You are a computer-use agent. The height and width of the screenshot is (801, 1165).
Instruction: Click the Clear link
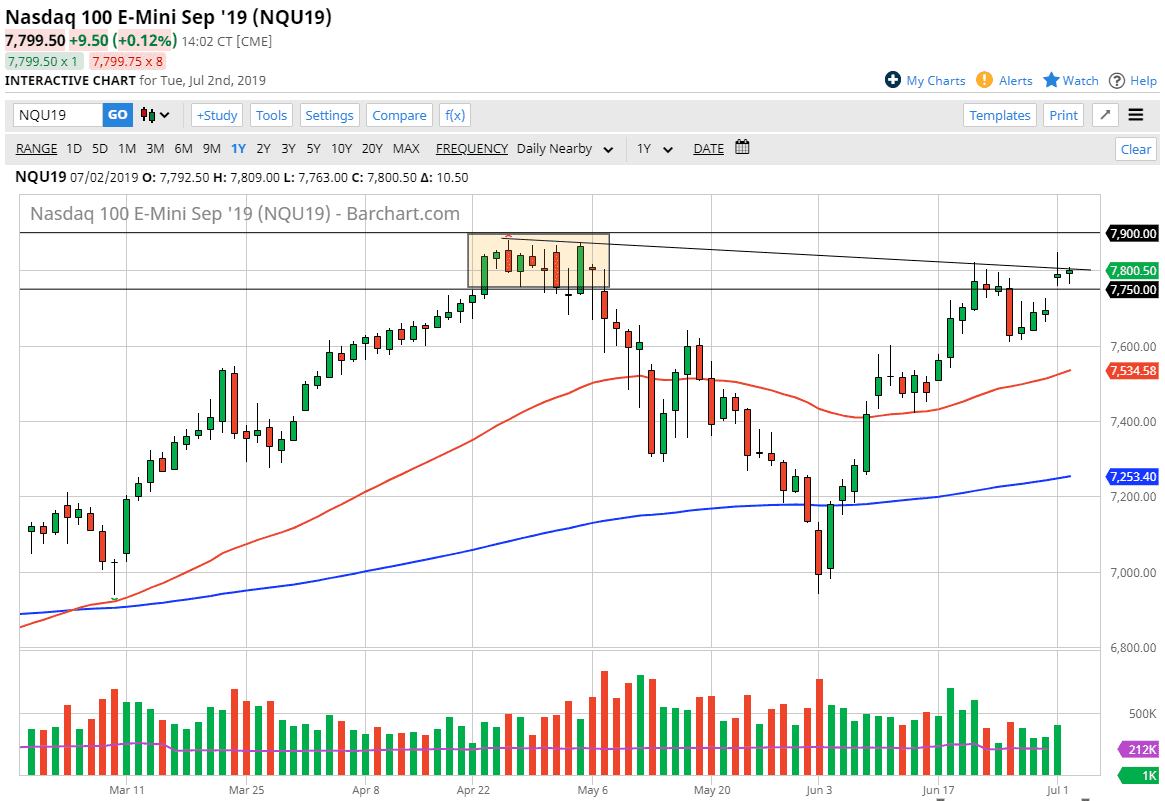[1135, 148]
